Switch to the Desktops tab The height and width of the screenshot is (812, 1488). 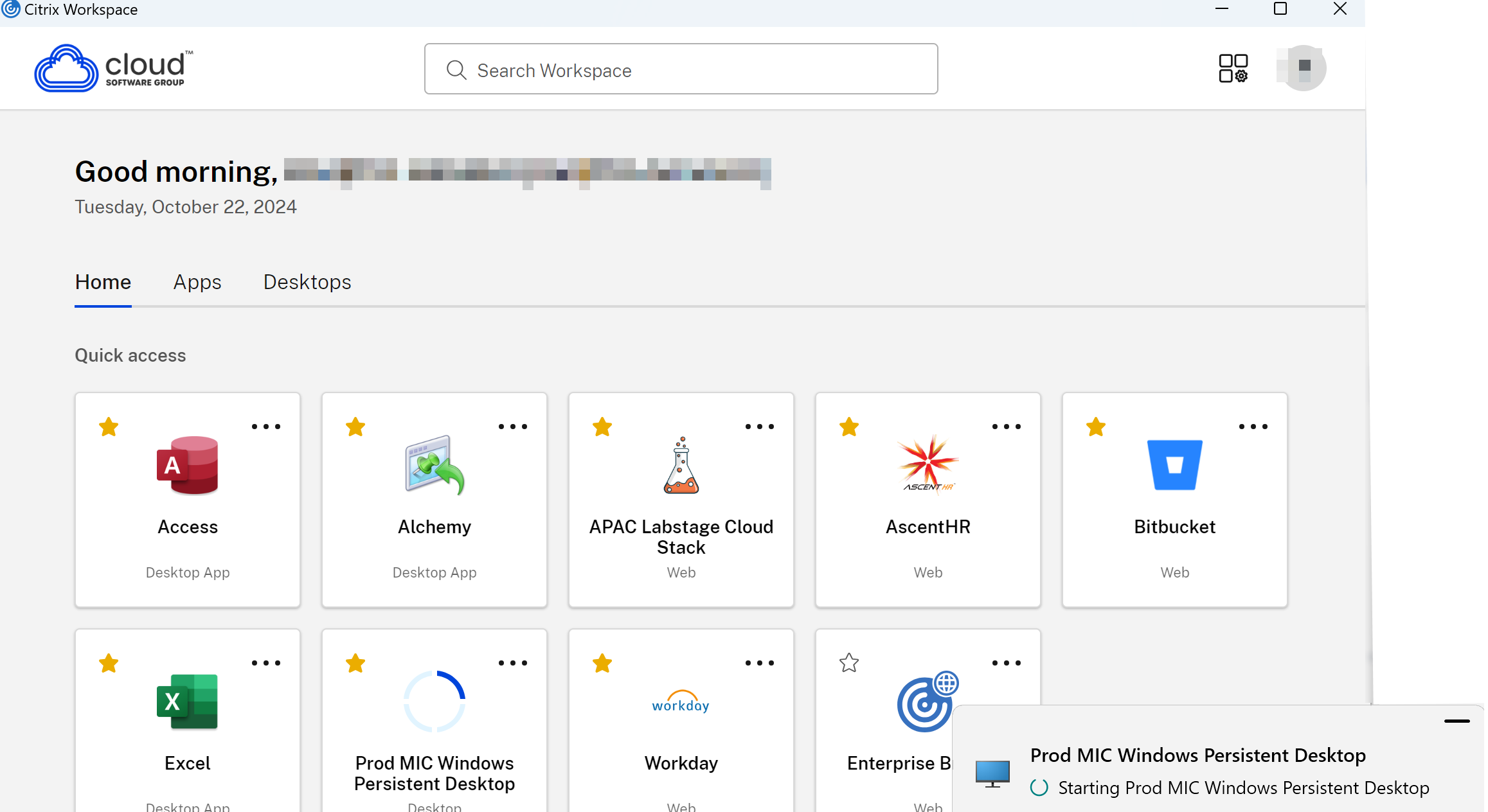click(307, 282)
